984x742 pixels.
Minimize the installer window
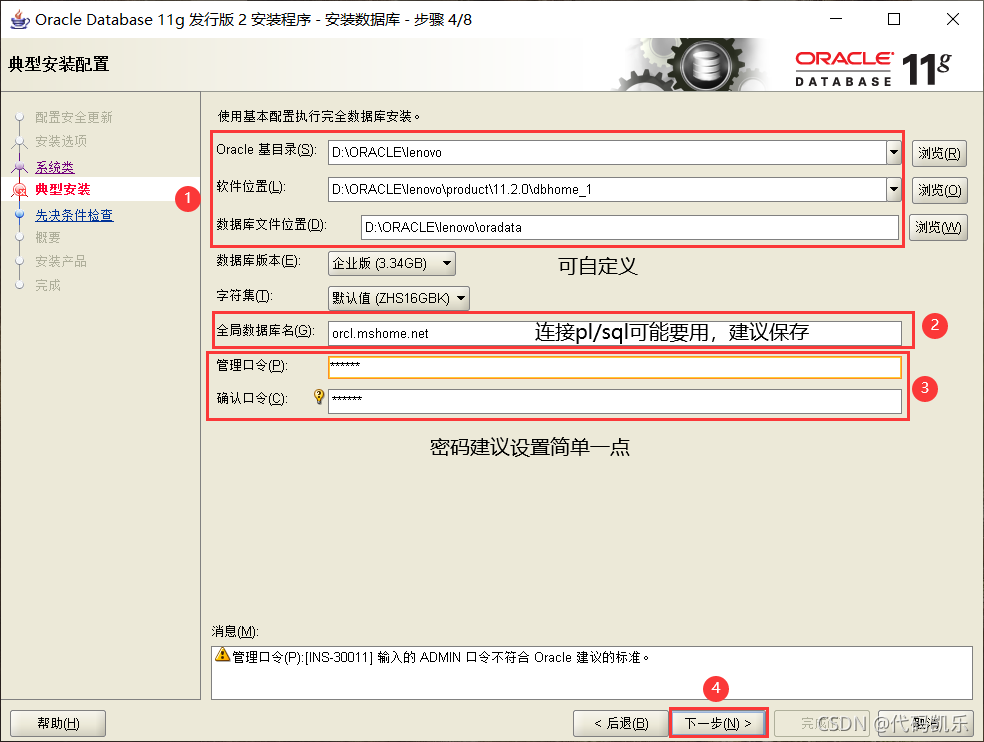[x=836, y=19]
